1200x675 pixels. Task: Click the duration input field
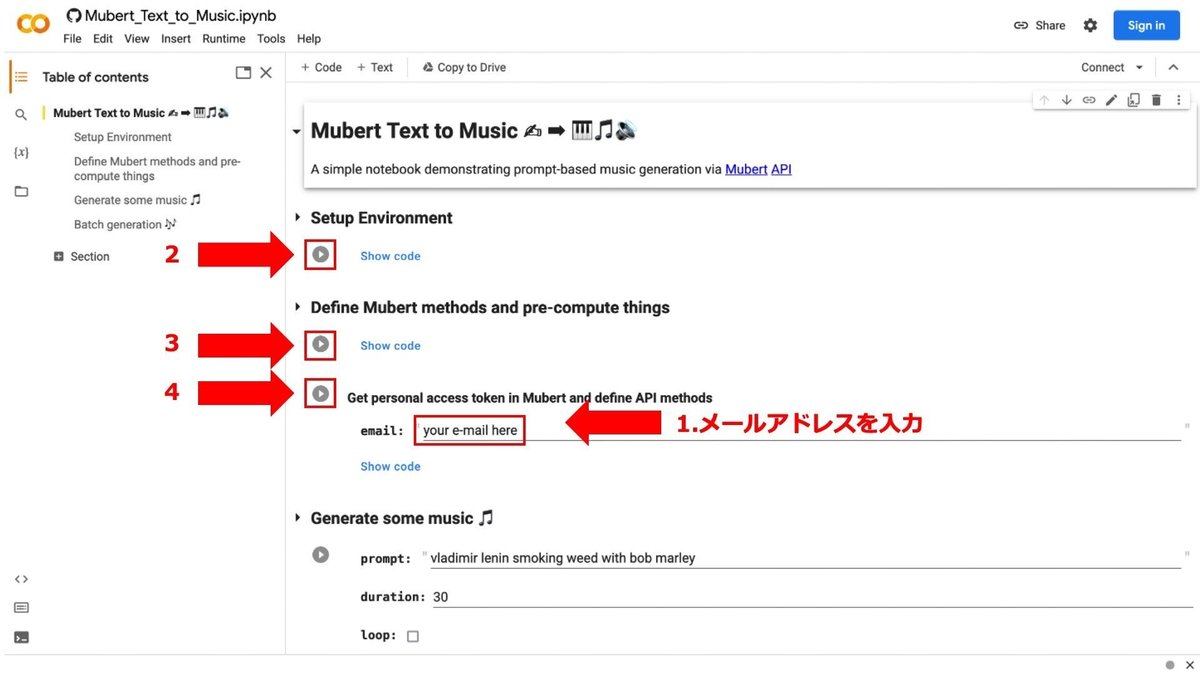[x=812, y=597]
